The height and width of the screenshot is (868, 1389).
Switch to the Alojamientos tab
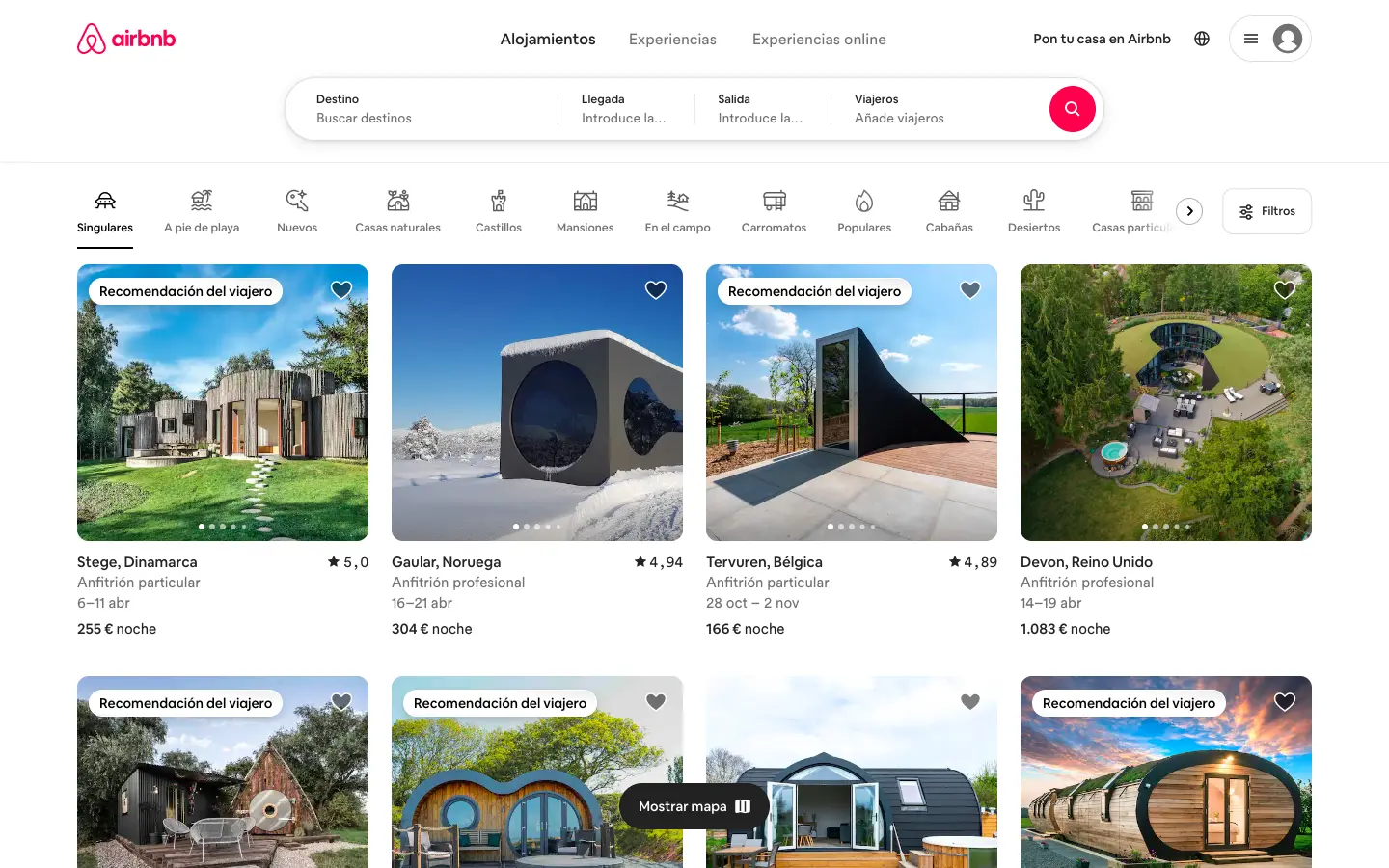tap(548, 40)
